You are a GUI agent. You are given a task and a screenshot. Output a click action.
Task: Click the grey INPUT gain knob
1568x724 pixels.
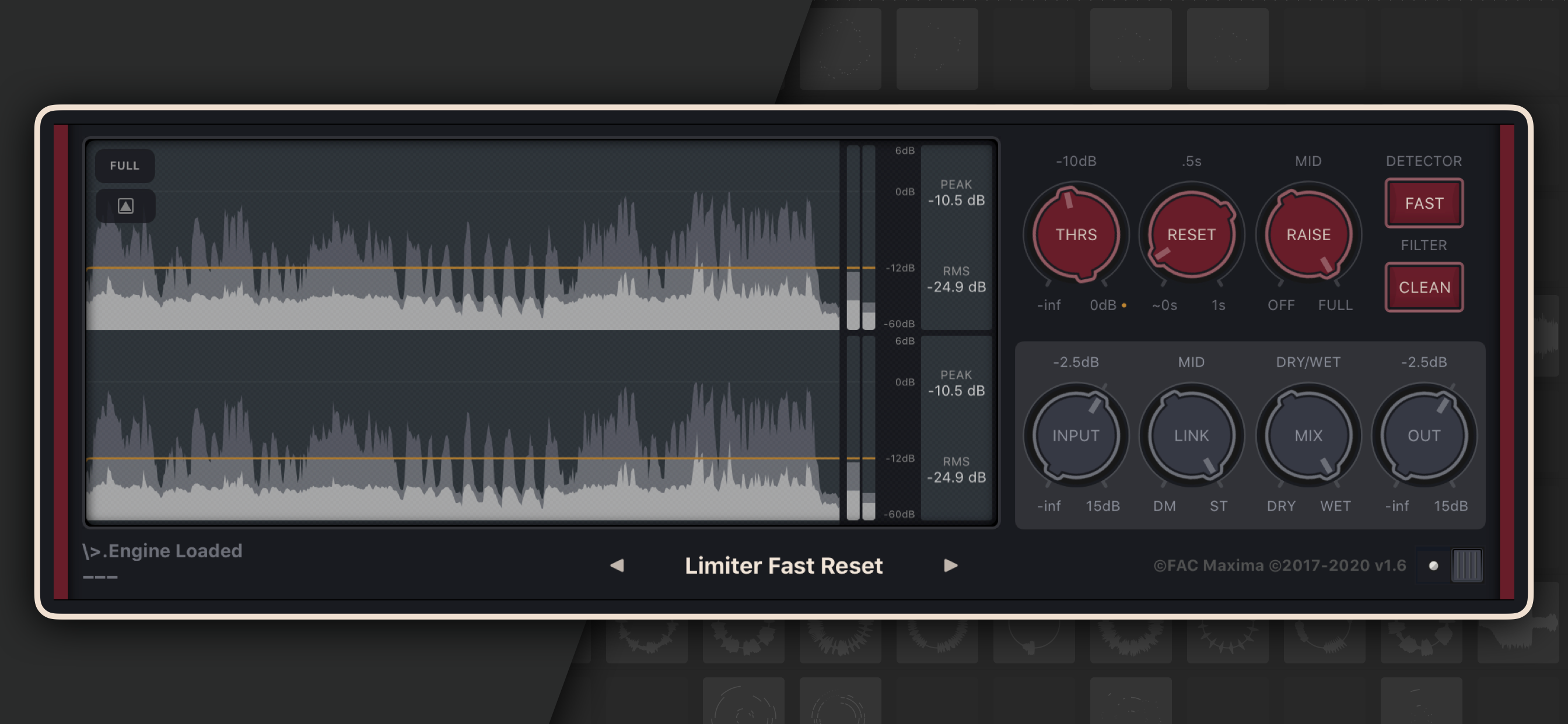[1076, 435]
